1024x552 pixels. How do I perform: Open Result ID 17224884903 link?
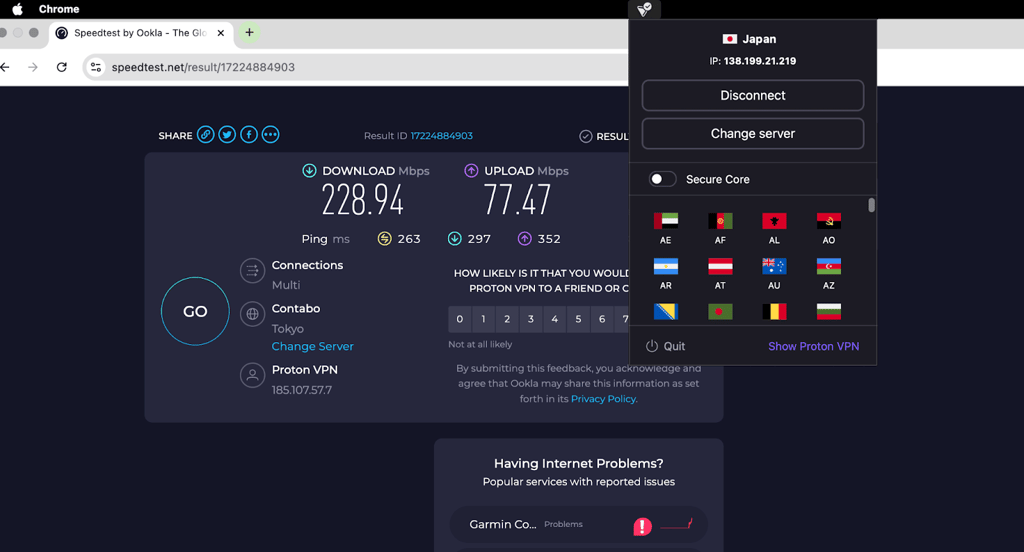[x=441, y=136]
